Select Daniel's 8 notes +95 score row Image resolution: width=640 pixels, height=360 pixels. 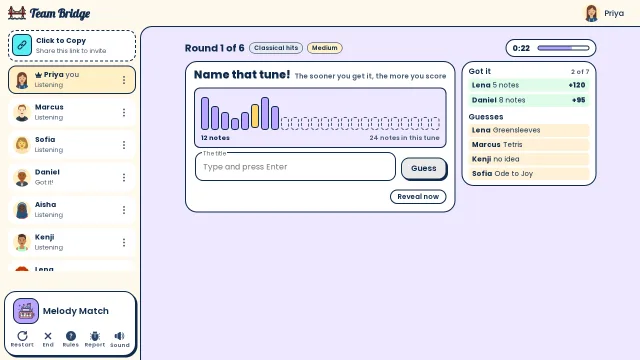point(529,100)
